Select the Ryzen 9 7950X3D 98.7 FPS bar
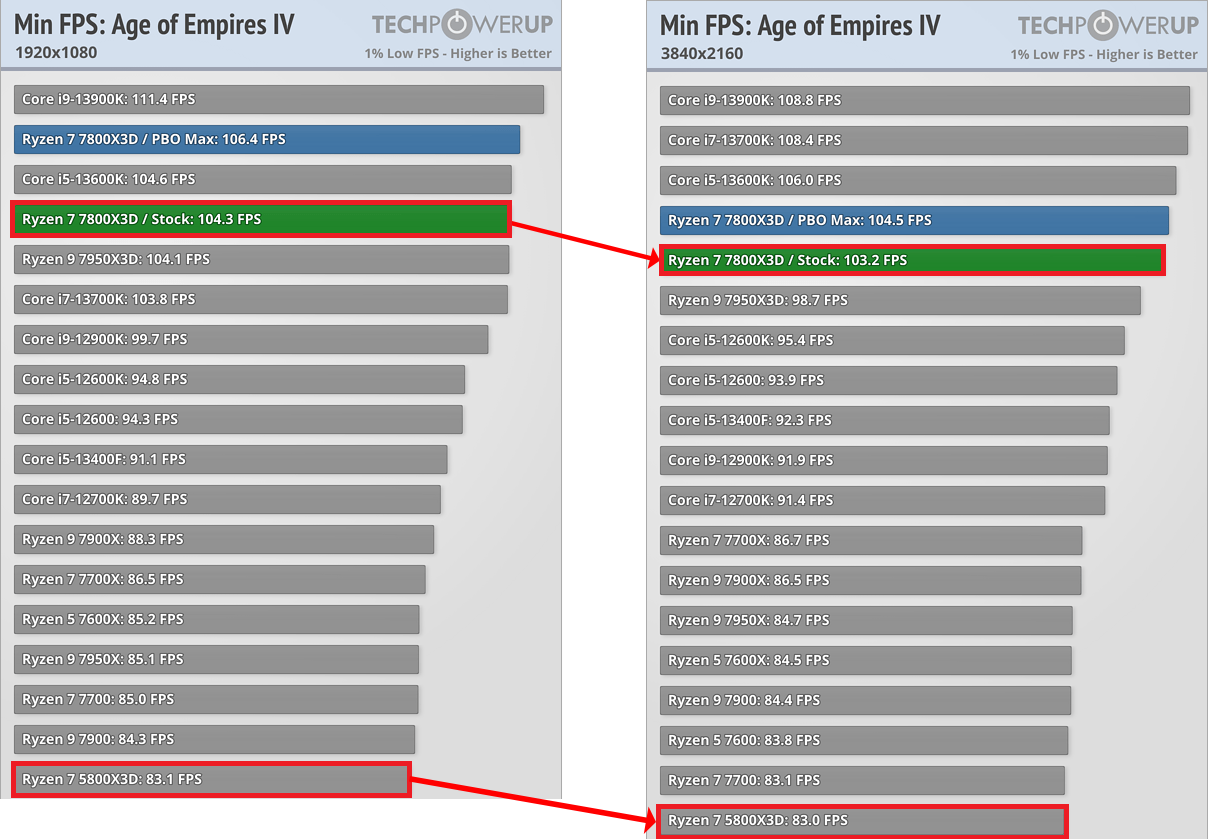The width and height of the screenshot is (1208, 839). click(900, 300)
